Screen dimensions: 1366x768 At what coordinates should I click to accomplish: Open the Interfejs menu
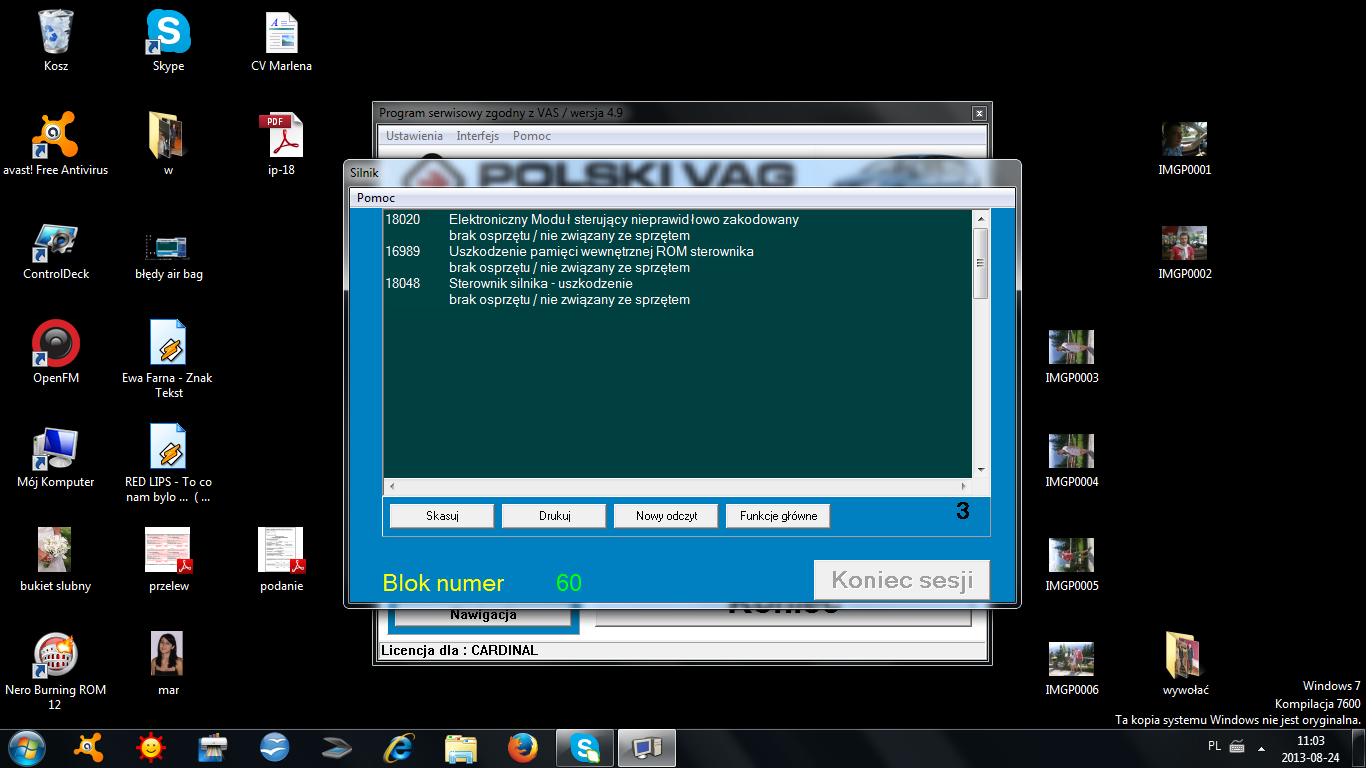[x=477, y=136]
